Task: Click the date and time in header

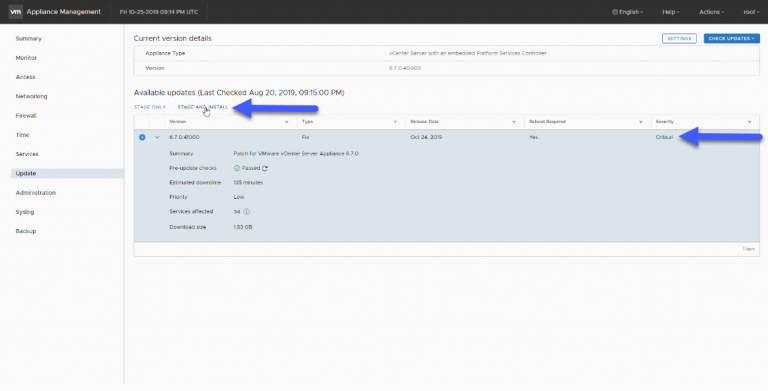Action: (x=159, y=12)
